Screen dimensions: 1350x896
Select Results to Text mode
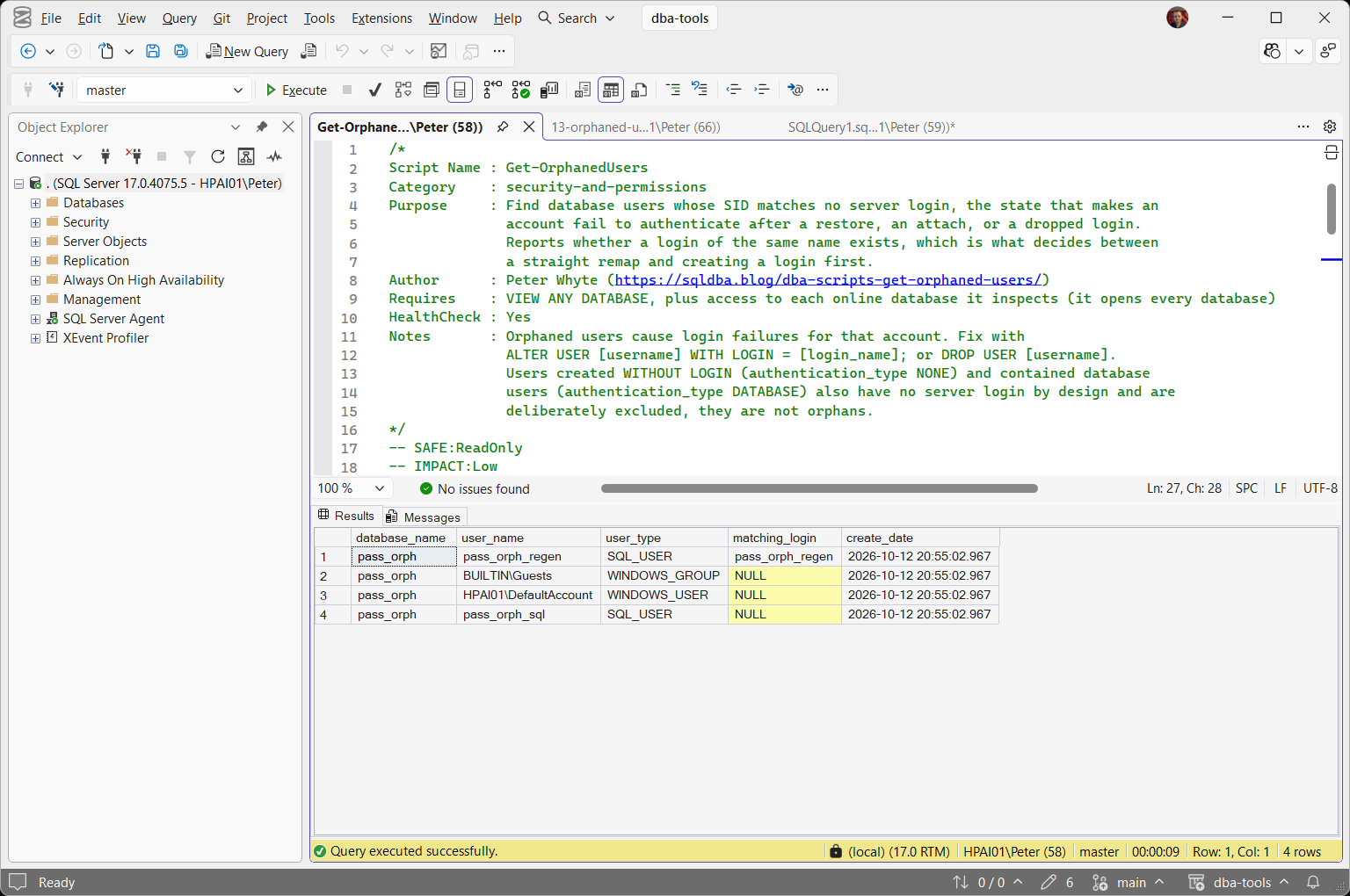pos(583,90)
